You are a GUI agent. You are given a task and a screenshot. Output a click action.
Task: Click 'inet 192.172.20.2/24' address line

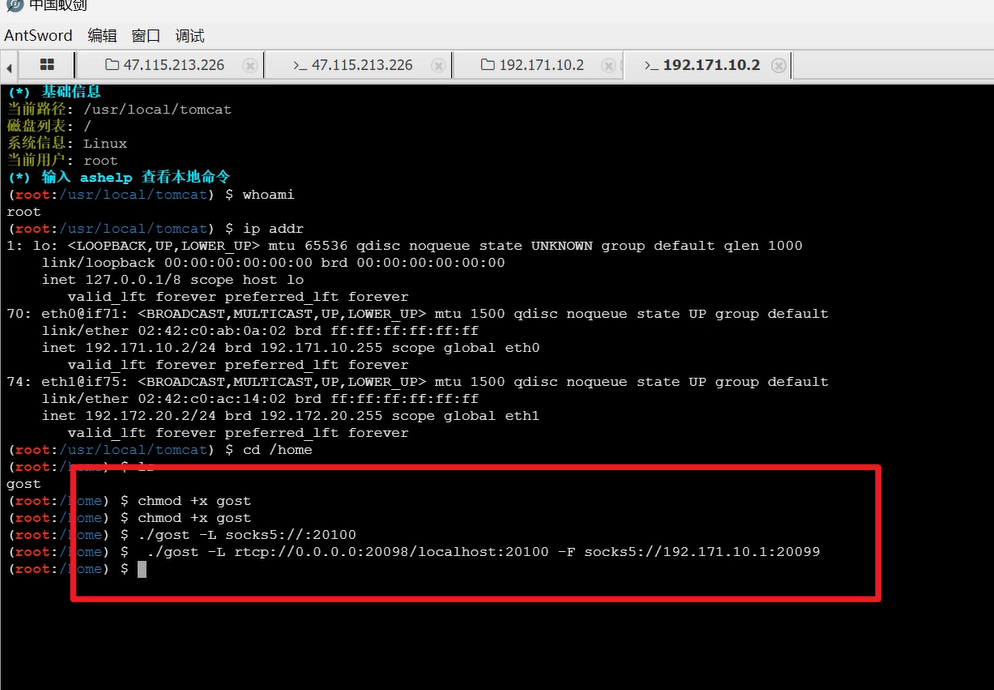tap(290, 415)
